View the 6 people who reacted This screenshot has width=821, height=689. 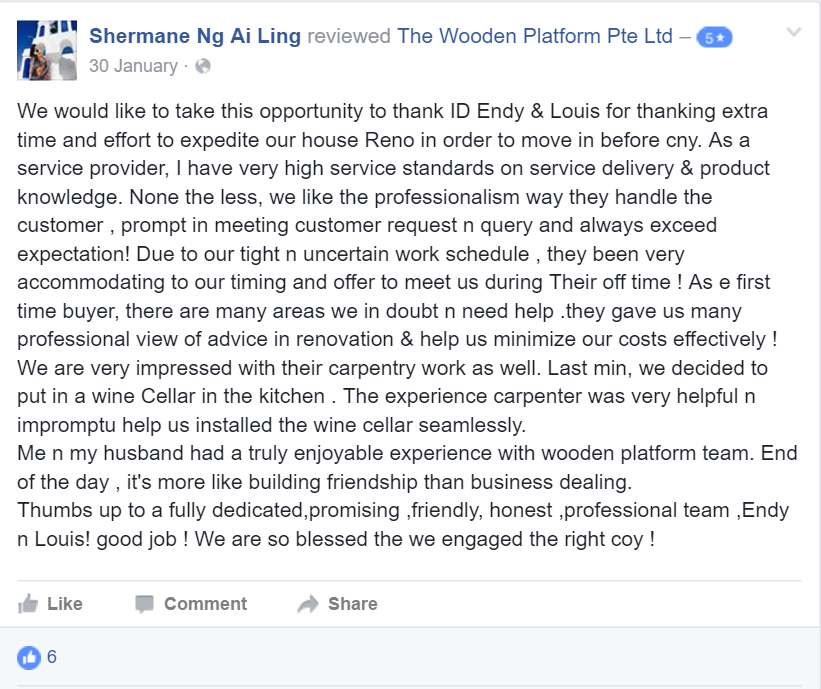pyautogui.click(x=48, y=658)
